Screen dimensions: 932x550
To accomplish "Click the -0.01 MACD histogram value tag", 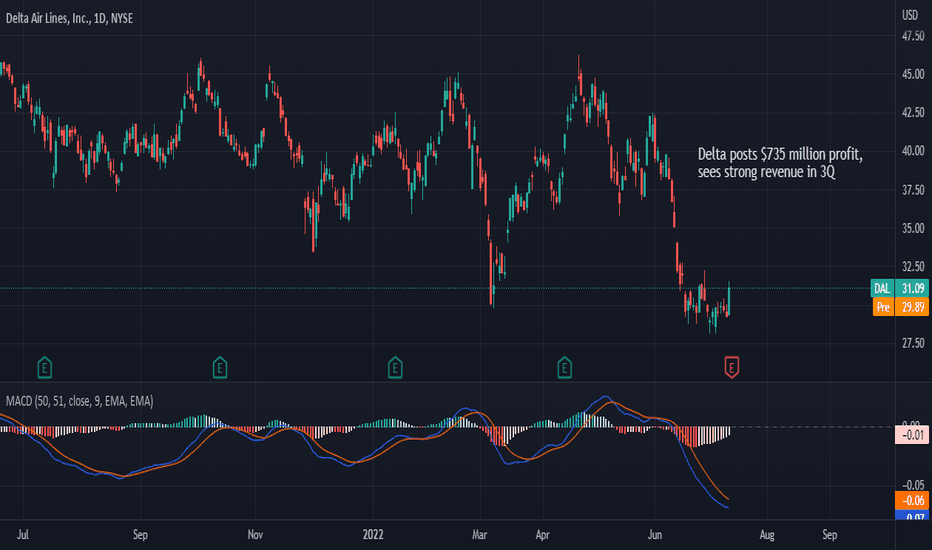I will pyautogui.click(x=912, y=435).
